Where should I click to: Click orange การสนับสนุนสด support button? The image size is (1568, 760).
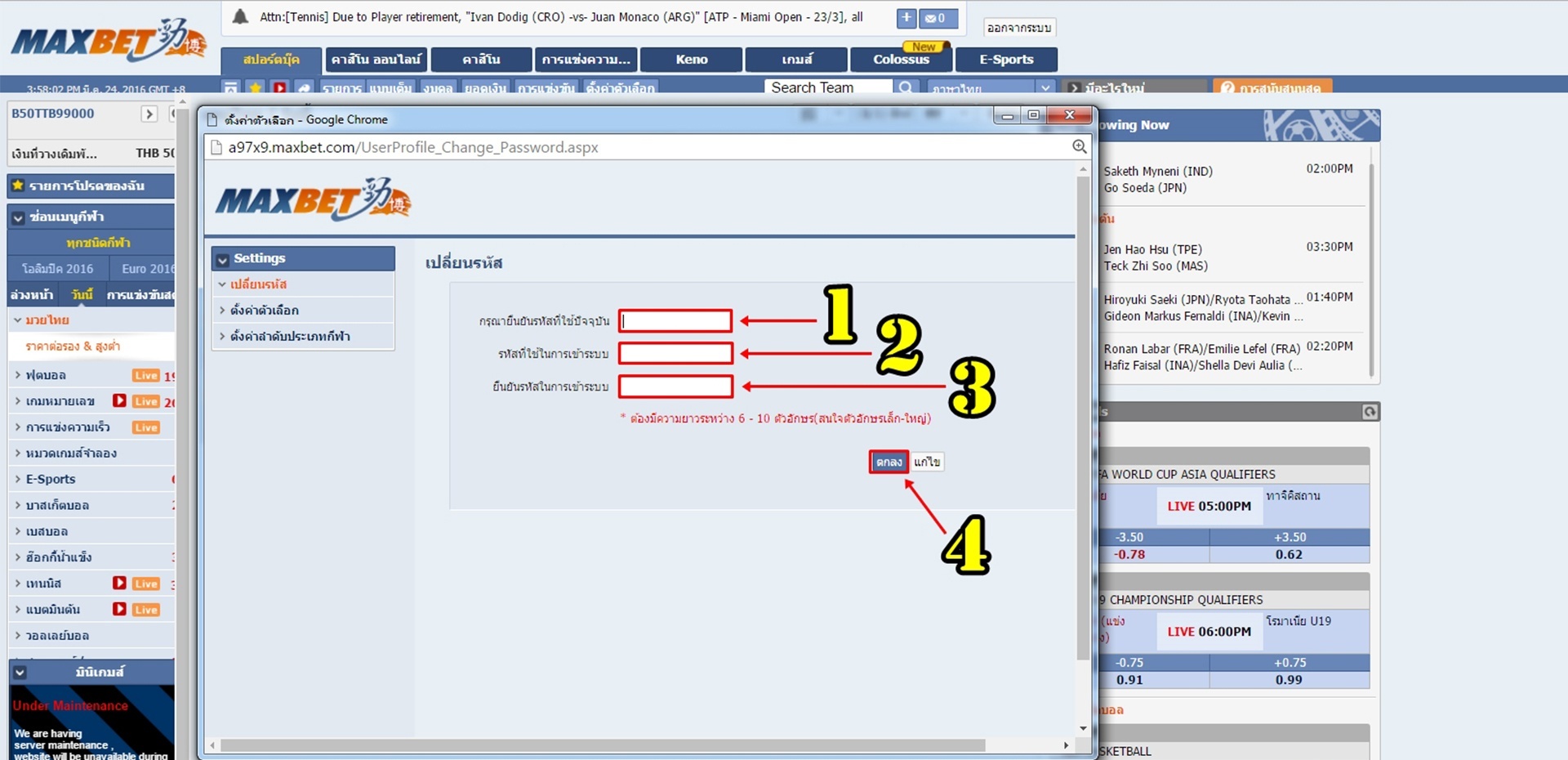[x=1272, y=87]
